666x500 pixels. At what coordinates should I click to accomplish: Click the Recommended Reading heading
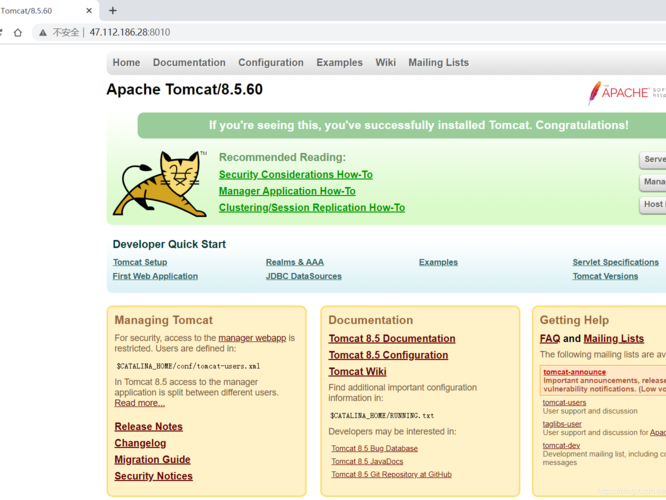(x=282, y=157)
